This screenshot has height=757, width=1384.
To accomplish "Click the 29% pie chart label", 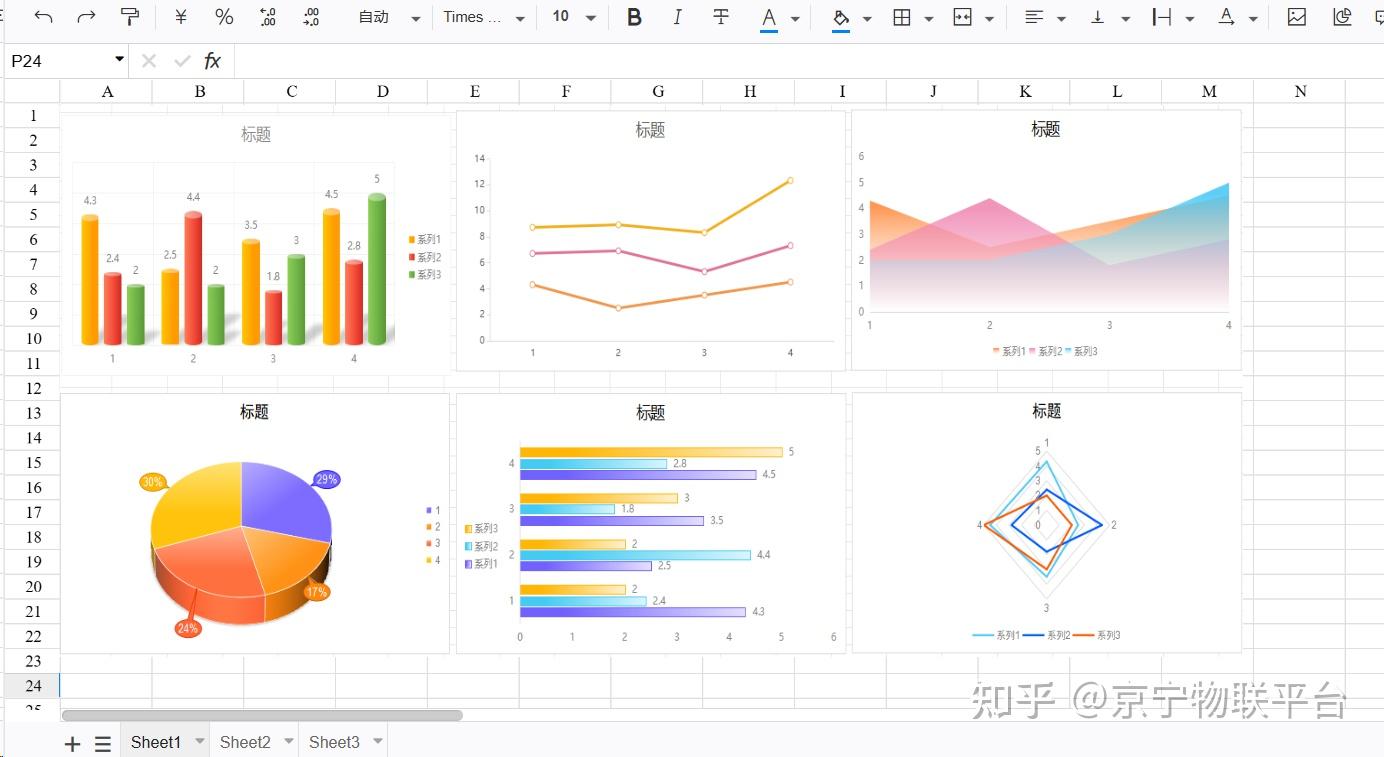I will (327, 479).
